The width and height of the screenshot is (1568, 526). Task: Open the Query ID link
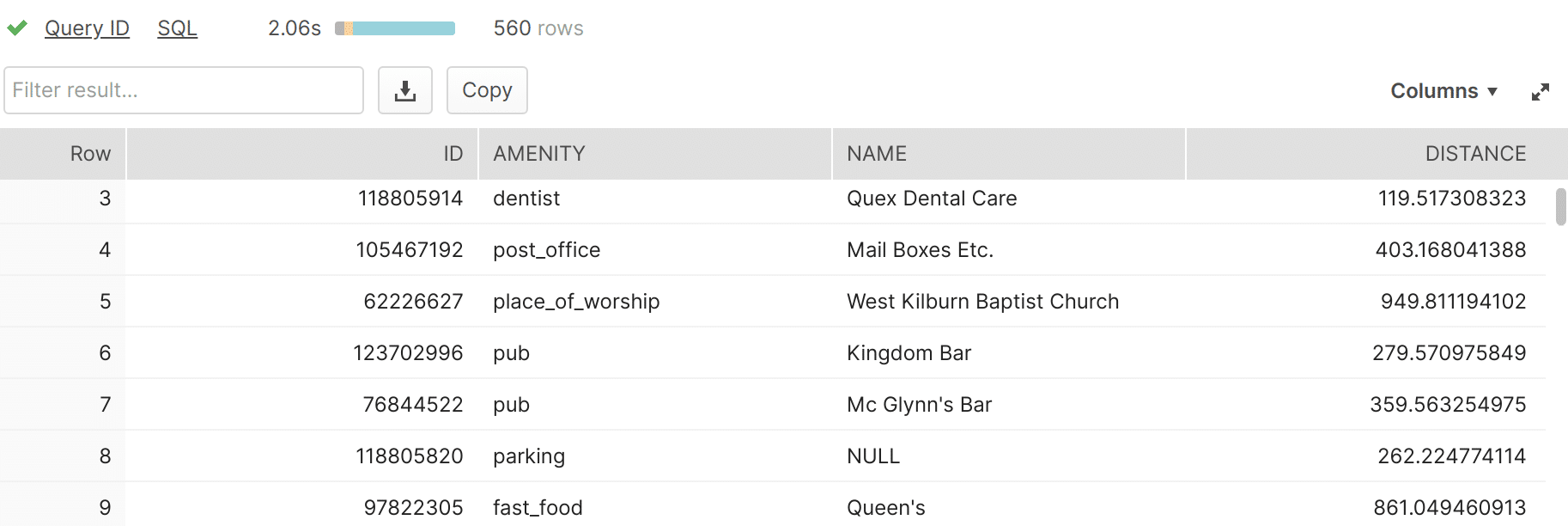87,28
